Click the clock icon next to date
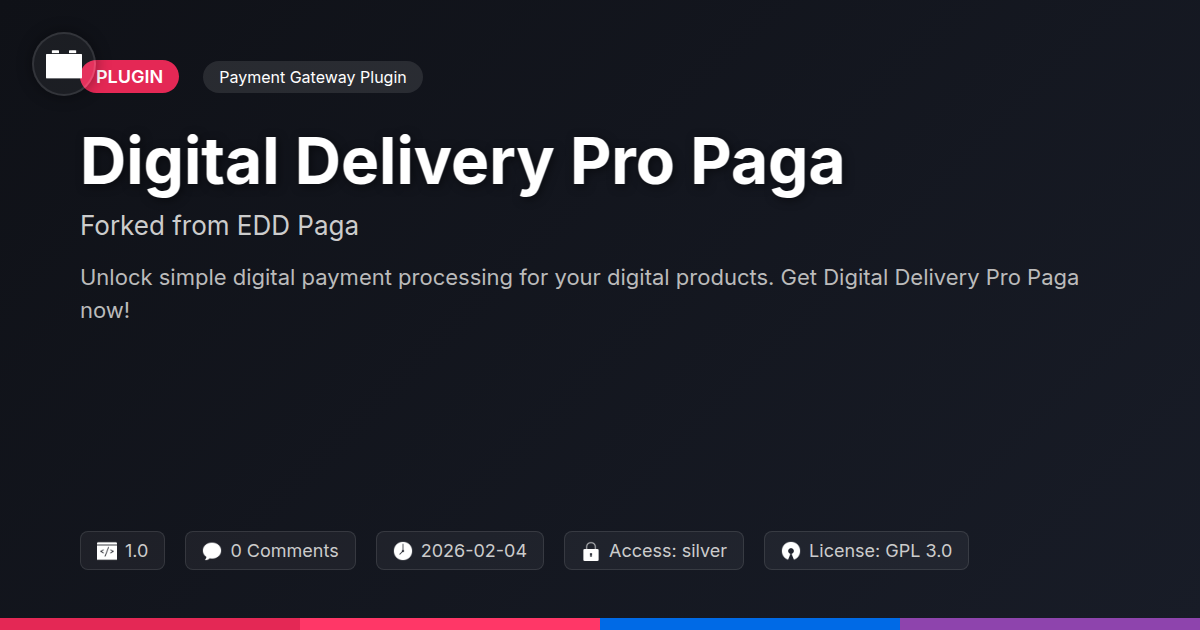Viewport: 1200px width, 630px height. 402,551
